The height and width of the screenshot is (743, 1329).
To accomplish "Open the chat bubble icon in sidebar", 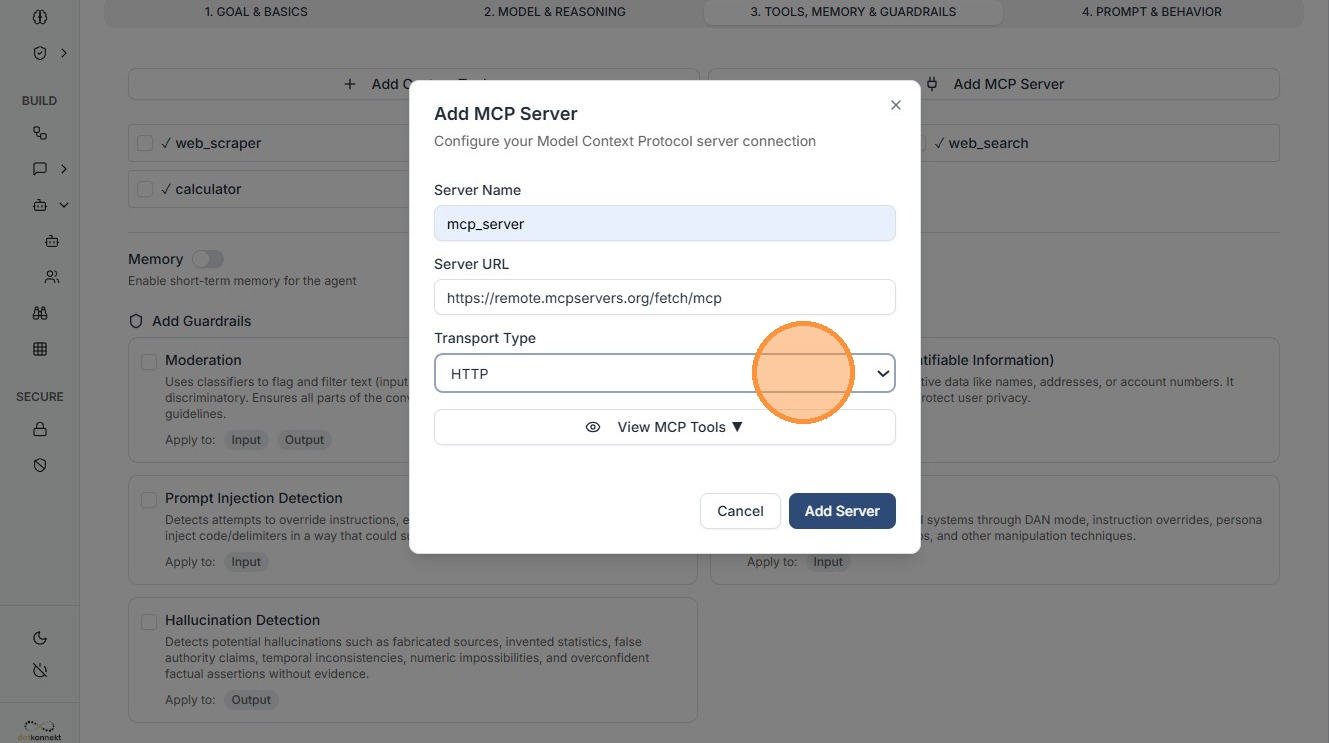I will tap(40, 169).
